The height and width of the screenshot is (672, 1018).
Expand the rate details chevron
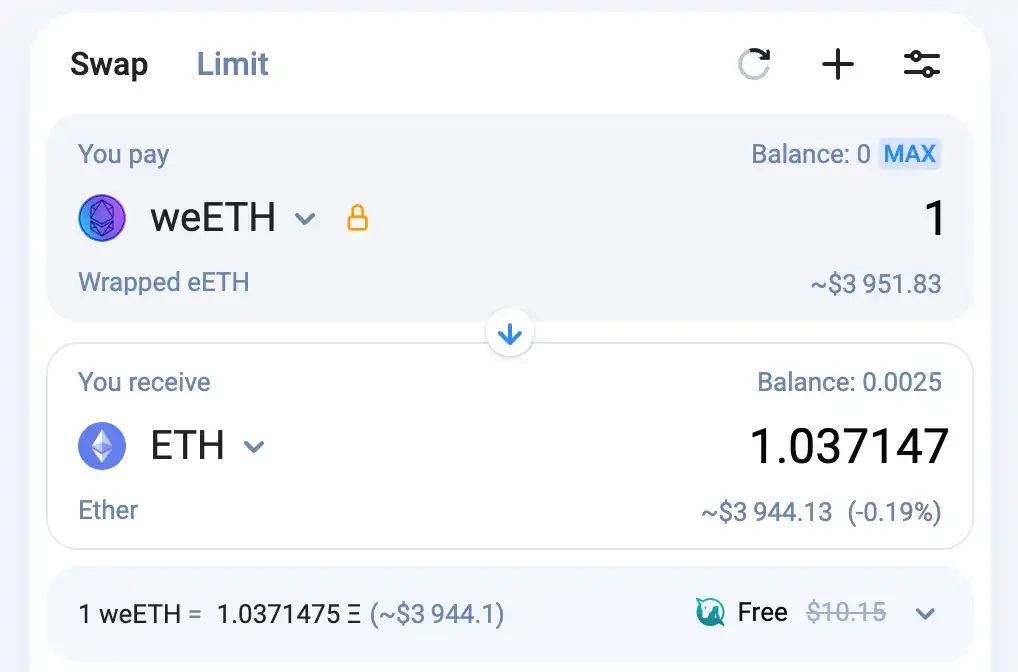click(x=925, y=613)
